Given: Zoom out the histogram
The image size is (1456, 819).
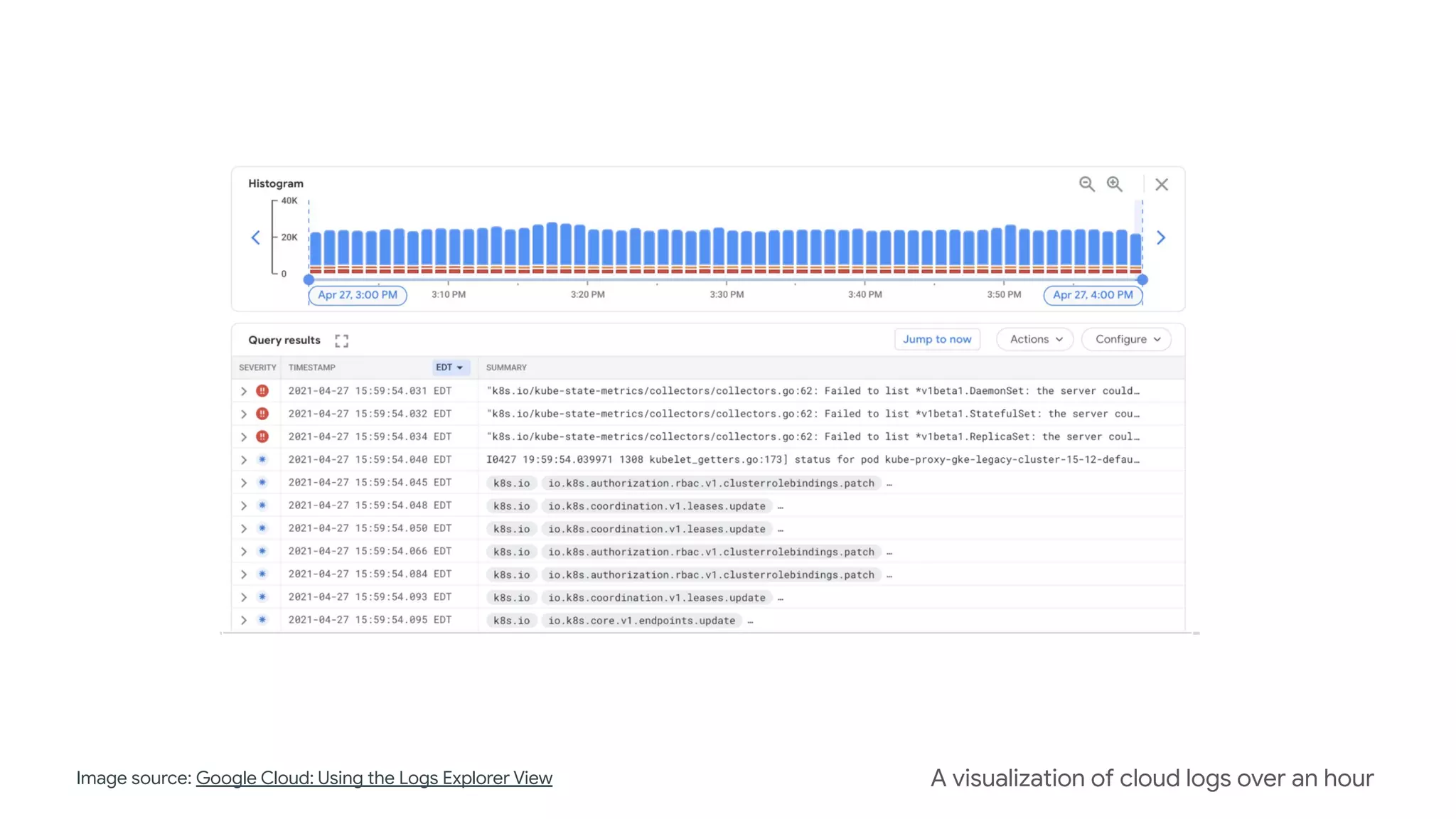Looking at the screenshot, I should (1086, 184).
